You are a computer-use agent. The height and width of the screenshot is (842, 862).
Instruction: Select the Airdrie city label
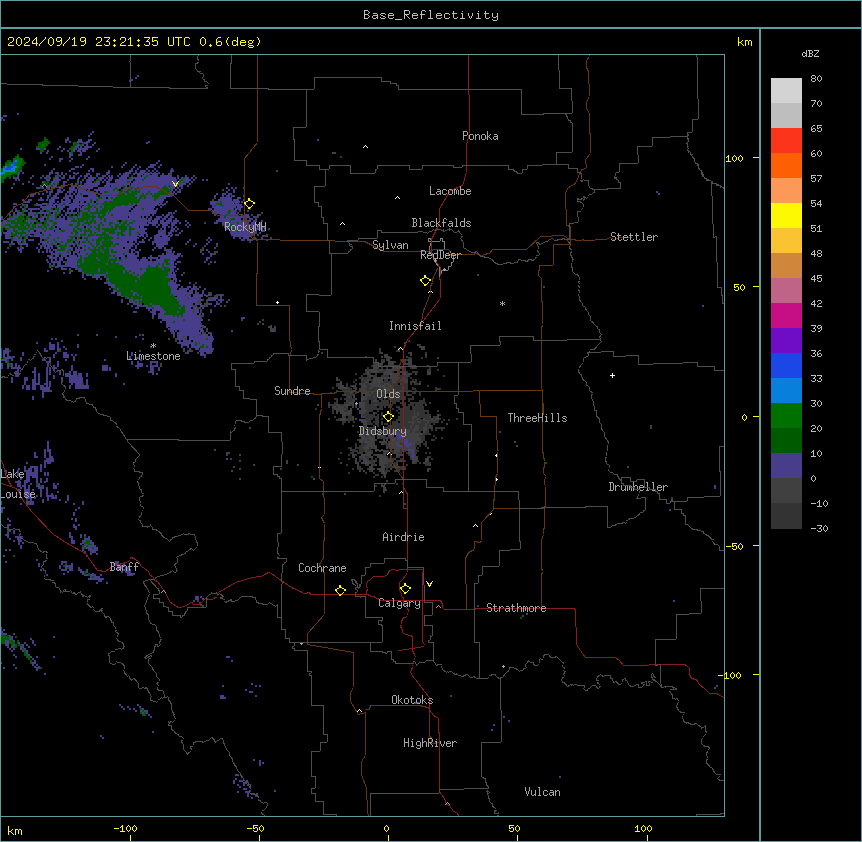point(403,537)
